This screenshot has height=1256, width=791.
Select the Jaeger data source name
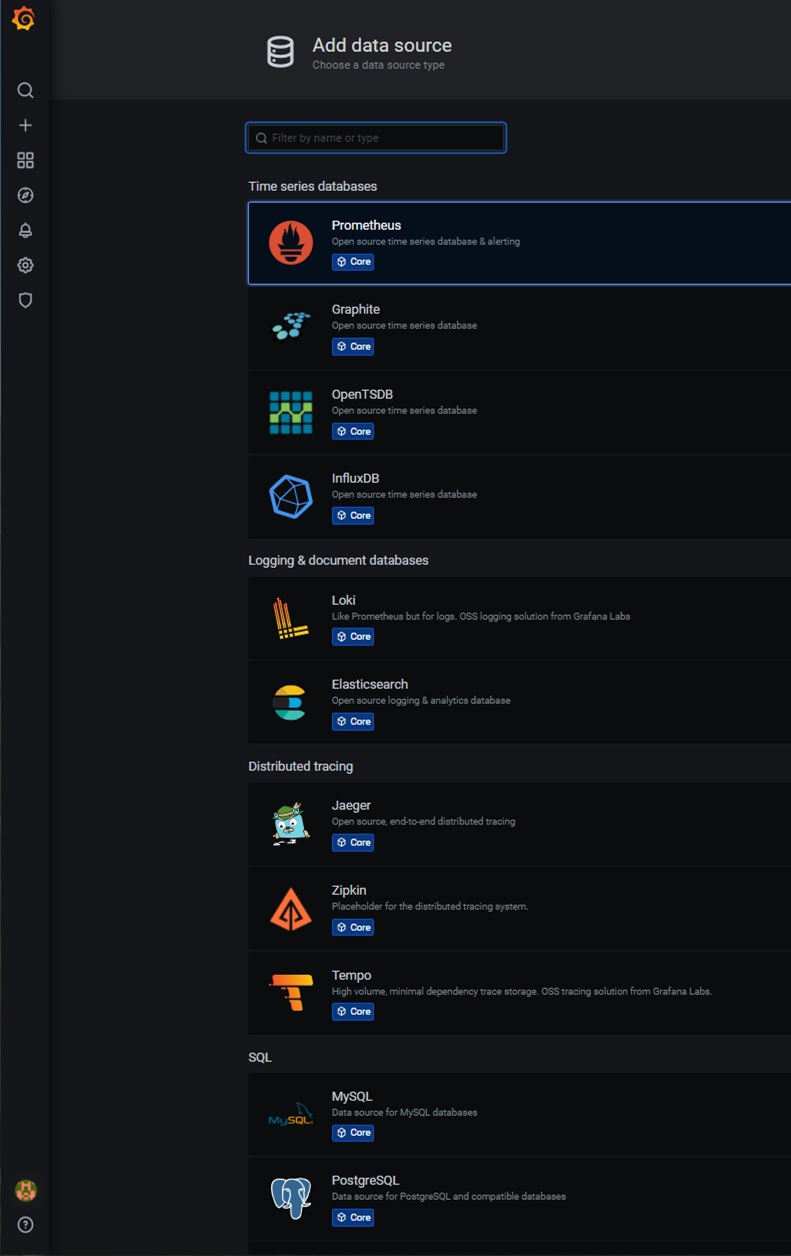coord(351,805)
